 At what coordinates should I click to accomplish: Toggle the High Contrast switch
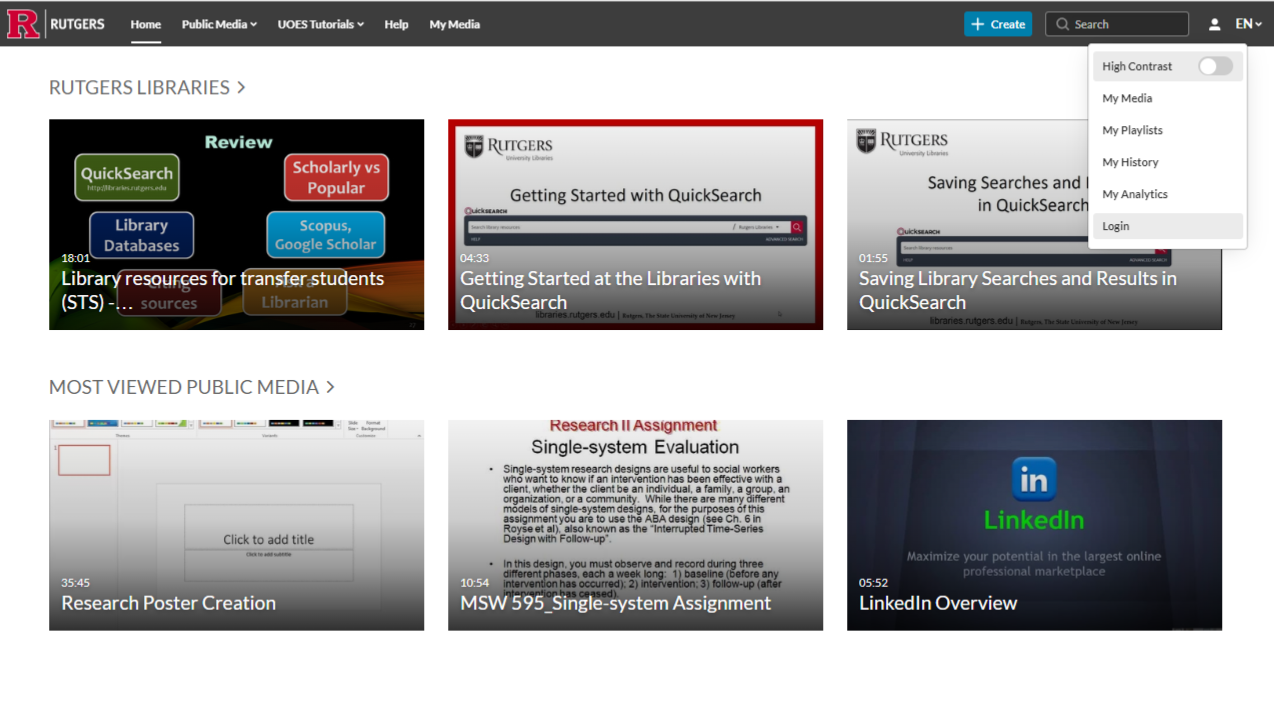pos(1215,66)
